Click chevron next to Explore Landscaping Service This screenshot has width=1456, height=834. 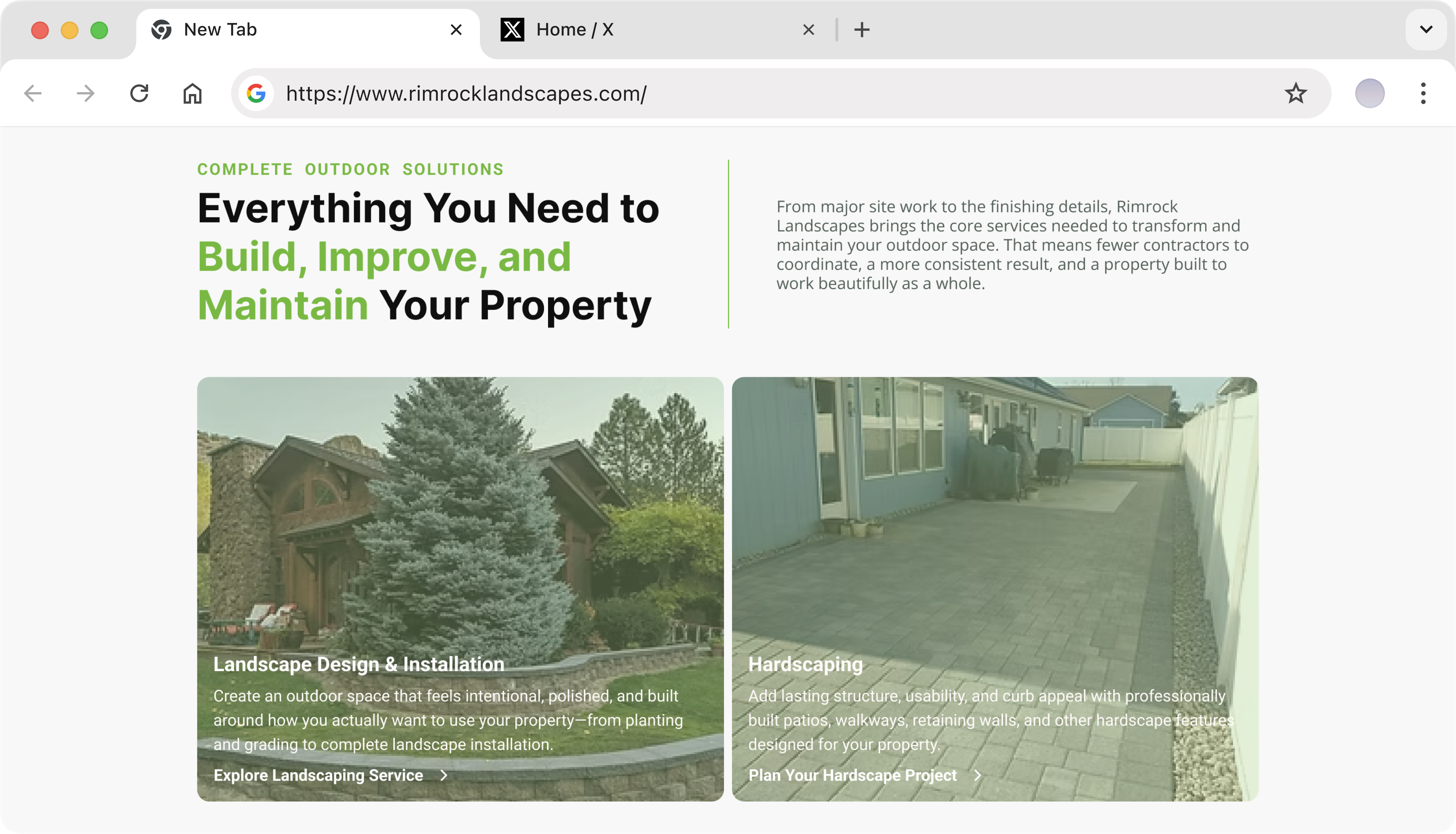pos(444,775)
